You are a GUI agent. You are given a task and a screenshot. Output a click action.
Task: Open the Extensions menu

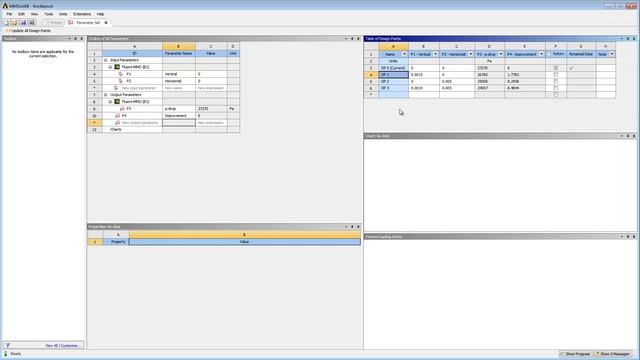pyautogui.click(x=82, y=14)
